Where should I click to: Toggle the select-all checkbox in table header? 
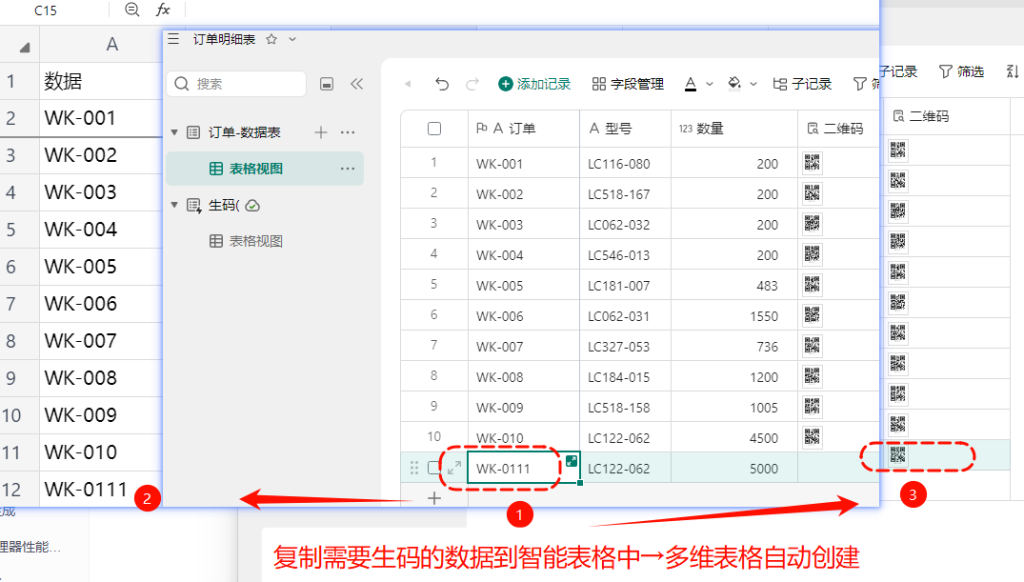(x=434, y=129)
